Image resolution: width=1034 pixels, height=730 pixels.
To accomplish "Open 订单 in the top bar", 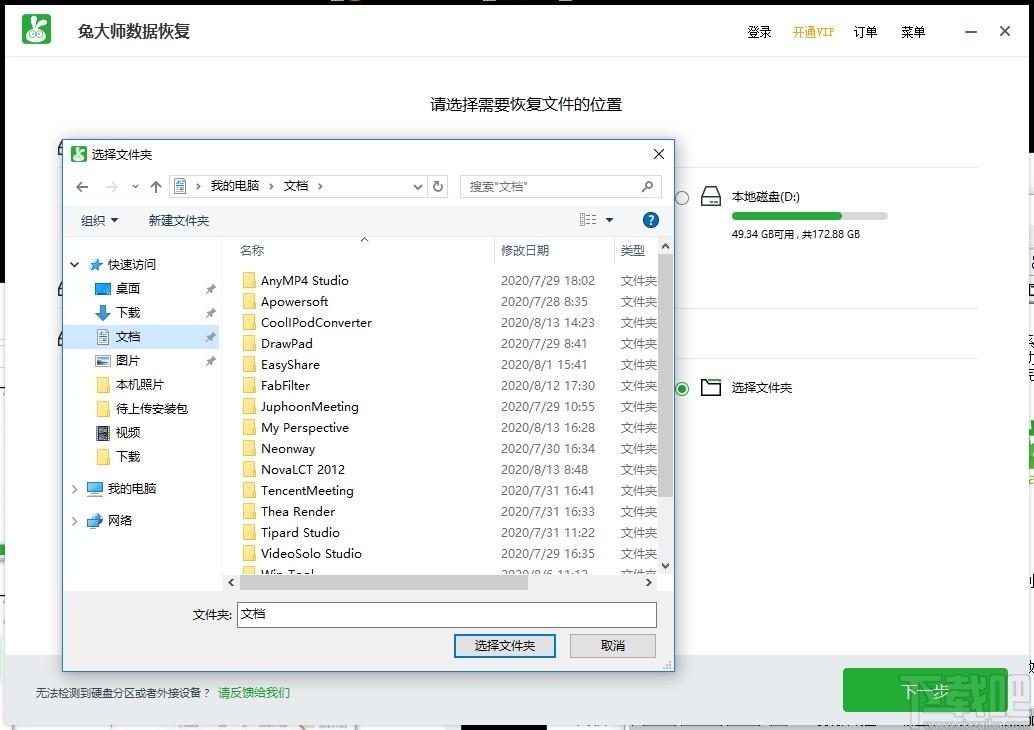I will tap(865, 32).
